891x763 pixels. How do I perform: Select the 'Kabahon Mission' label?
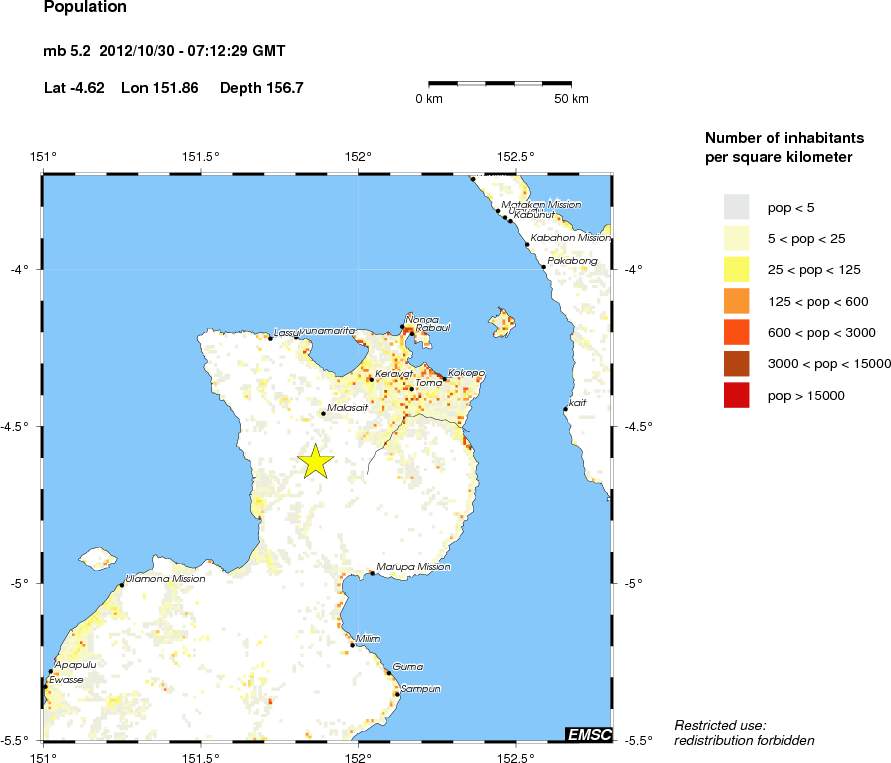tap(571, 237)
